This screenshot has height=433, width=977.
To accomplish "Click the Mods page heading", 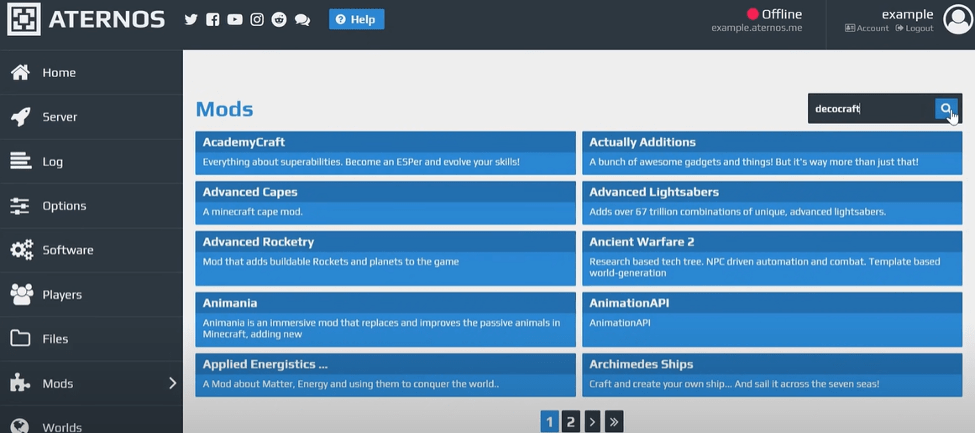I will click(x=224, y=109).
